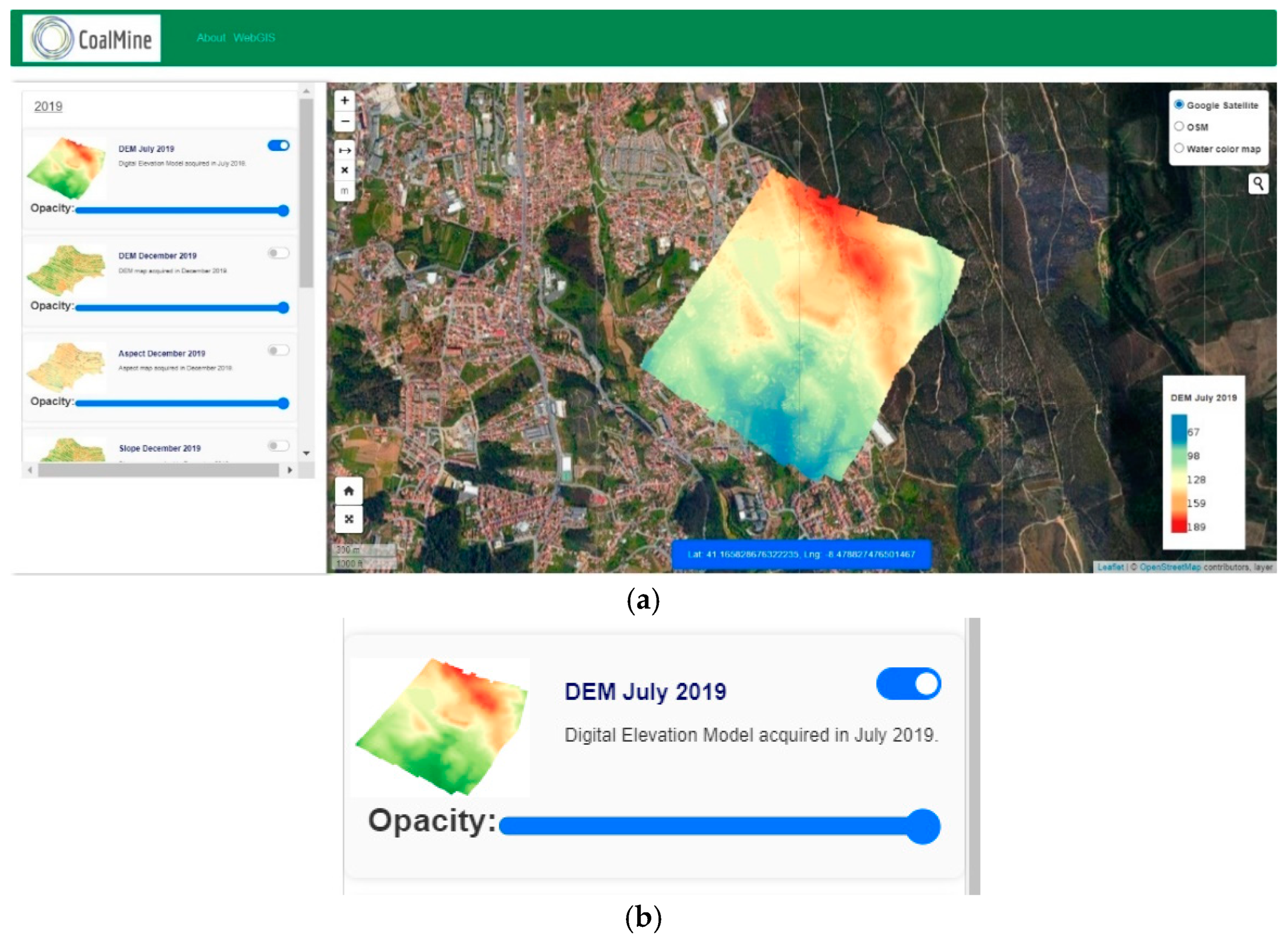Open the About menu item
The width and height of the screenshot is (1288, 942).
tap(210, 37)
